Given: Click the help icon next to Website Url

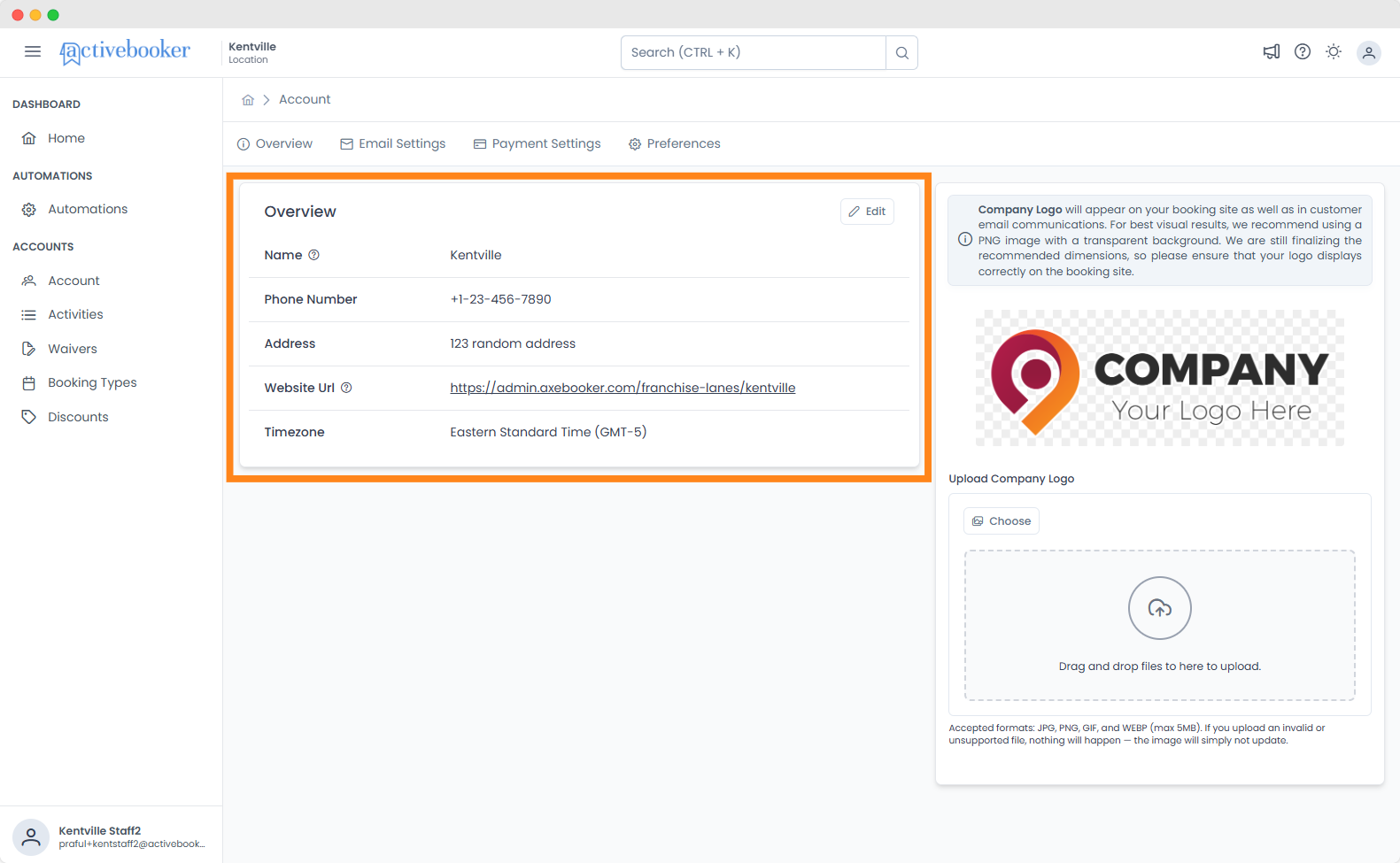Looking at the screenshot, I should [x=346, y=388].
